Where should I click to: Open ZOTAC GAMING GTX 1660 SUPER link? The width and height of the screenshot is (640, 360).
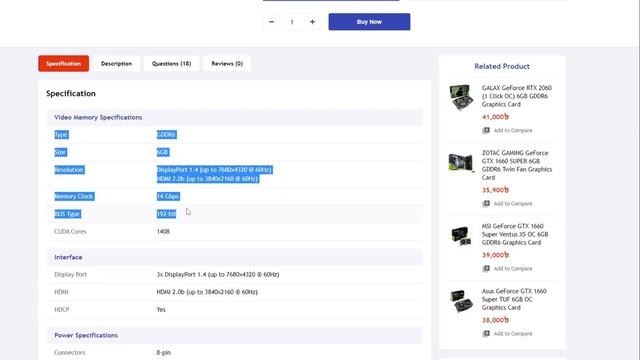pyautogui.click(x=517, y=165)
